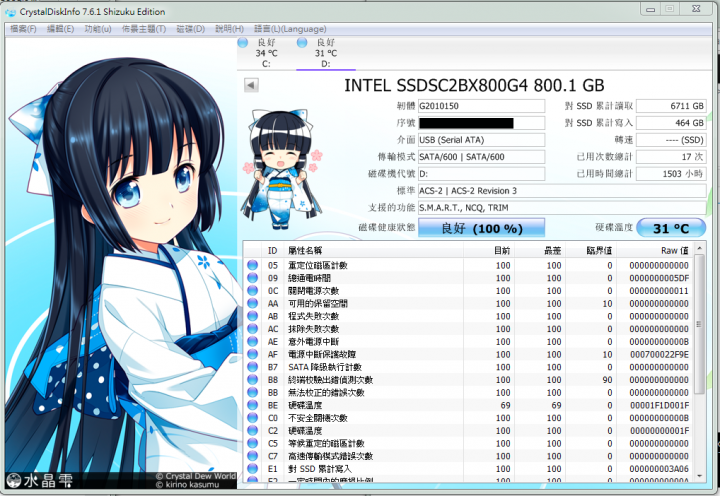Select the 重定位磁區計數 attribute row
Viewport: 720px width, 496px height.
pos(468,265)
